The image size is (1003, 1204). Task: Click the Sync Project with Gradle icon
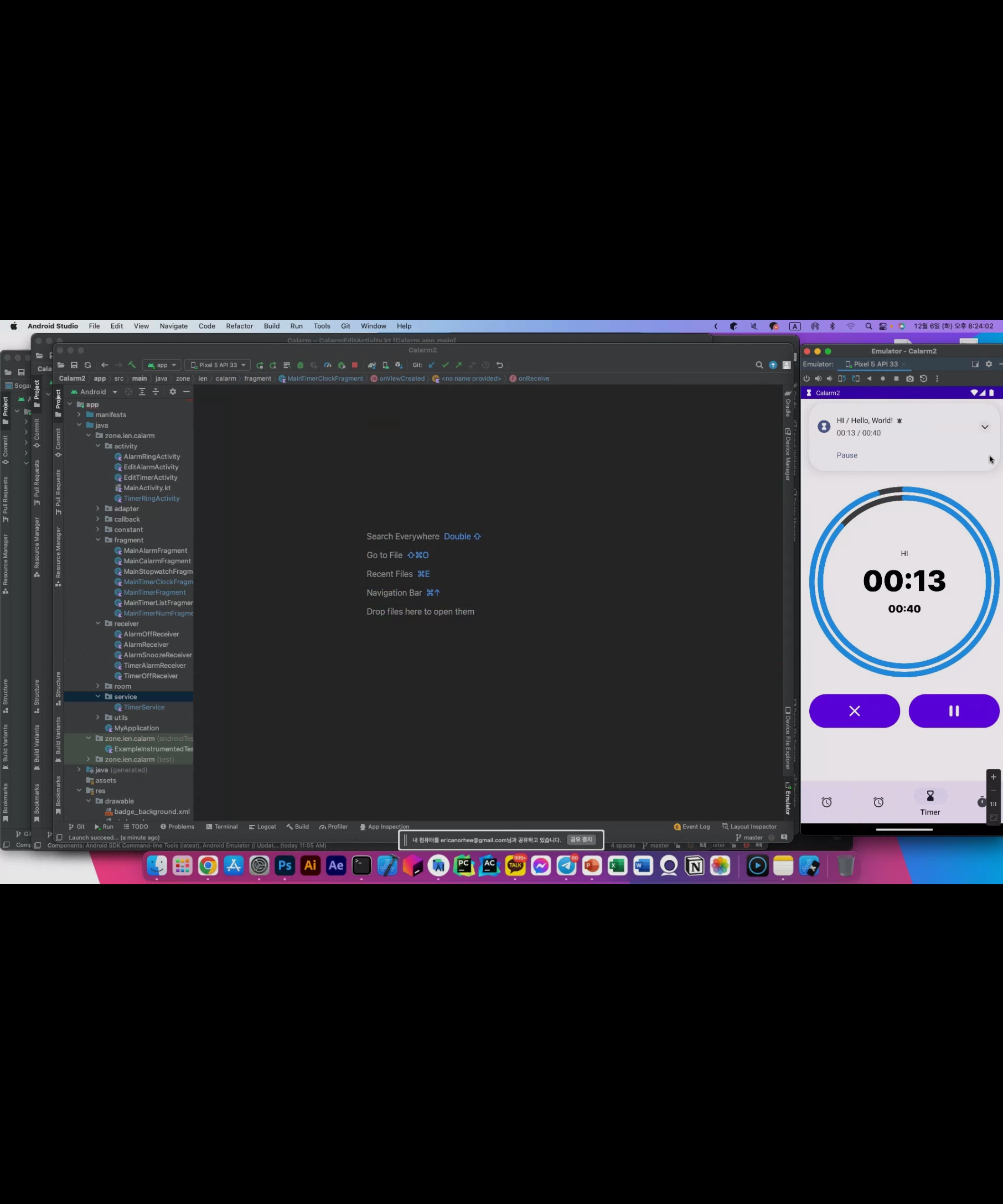(x=371, y=365)
